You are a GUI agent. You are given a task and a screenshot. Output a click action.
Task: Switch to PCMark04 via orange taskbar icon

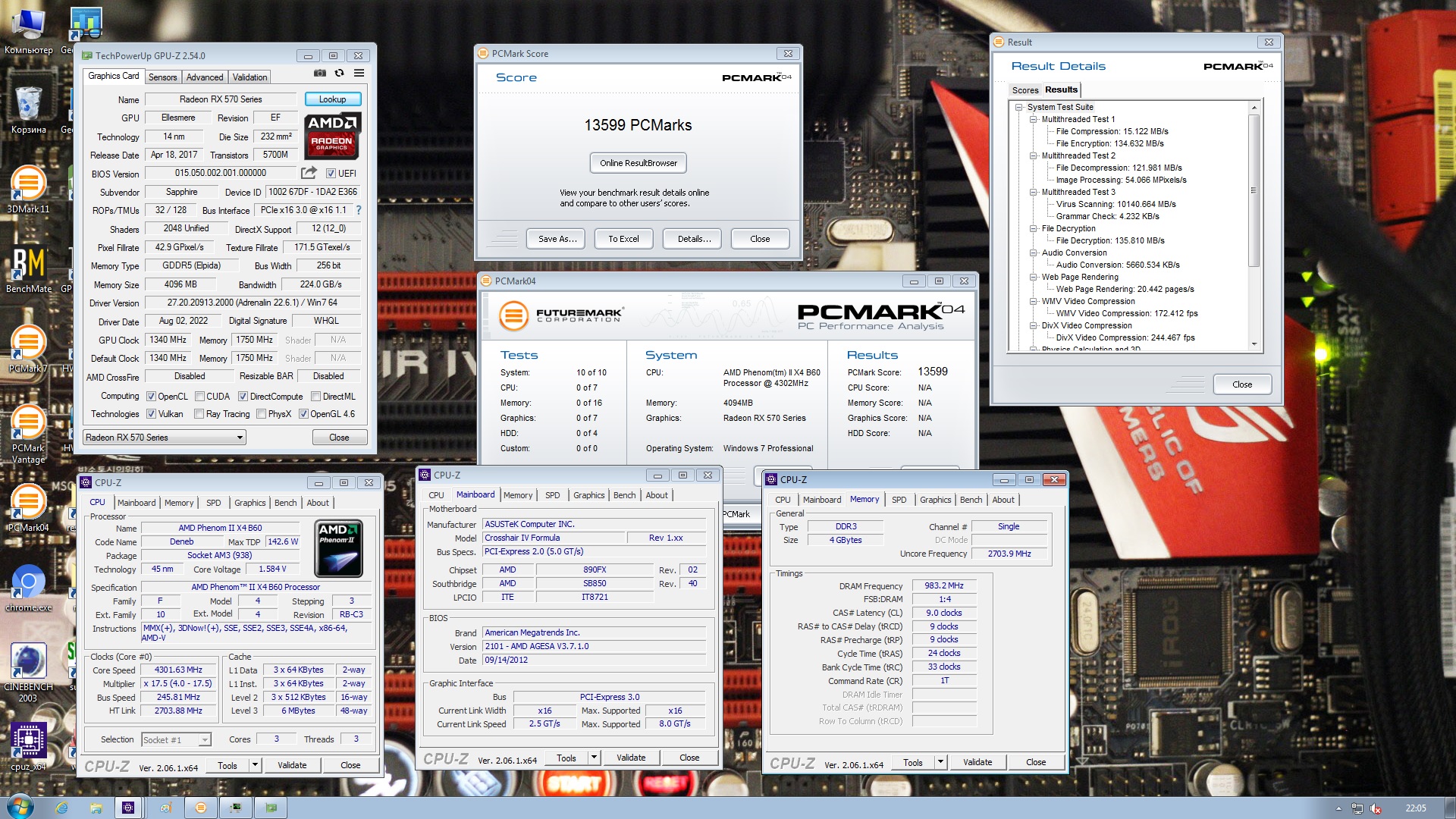click(201, 808)
